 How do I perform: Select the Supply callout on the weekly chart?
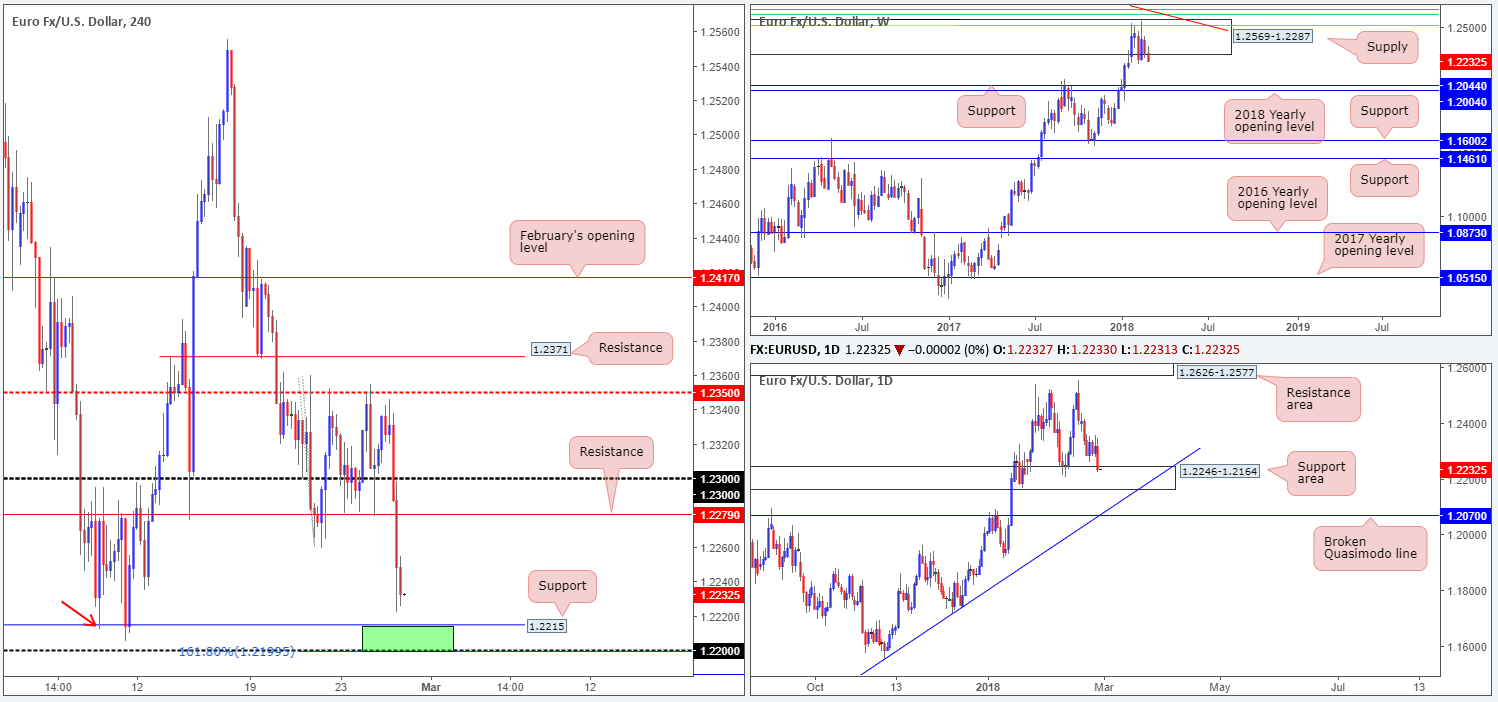pos(1386,46)
